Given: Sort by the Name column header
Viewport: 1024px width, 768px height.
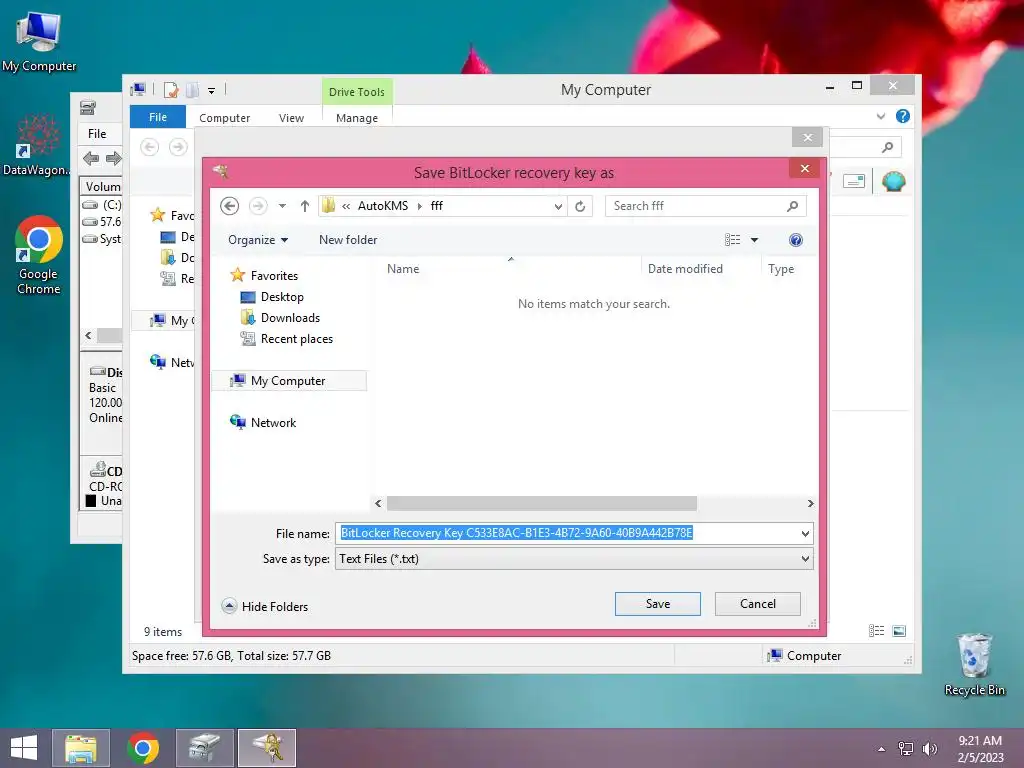Looking at the screenshot, I should coord(403,268).
